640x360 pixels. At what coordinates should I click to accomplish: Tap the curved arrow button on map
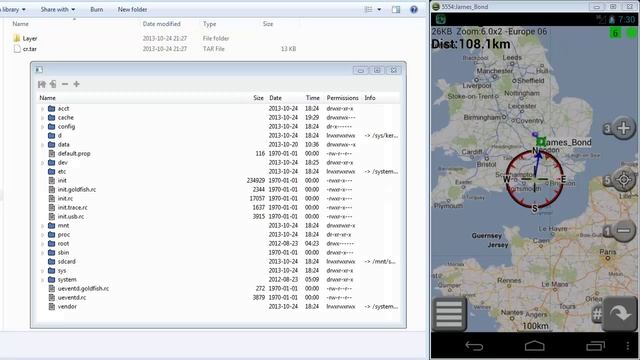pos(620,313)
